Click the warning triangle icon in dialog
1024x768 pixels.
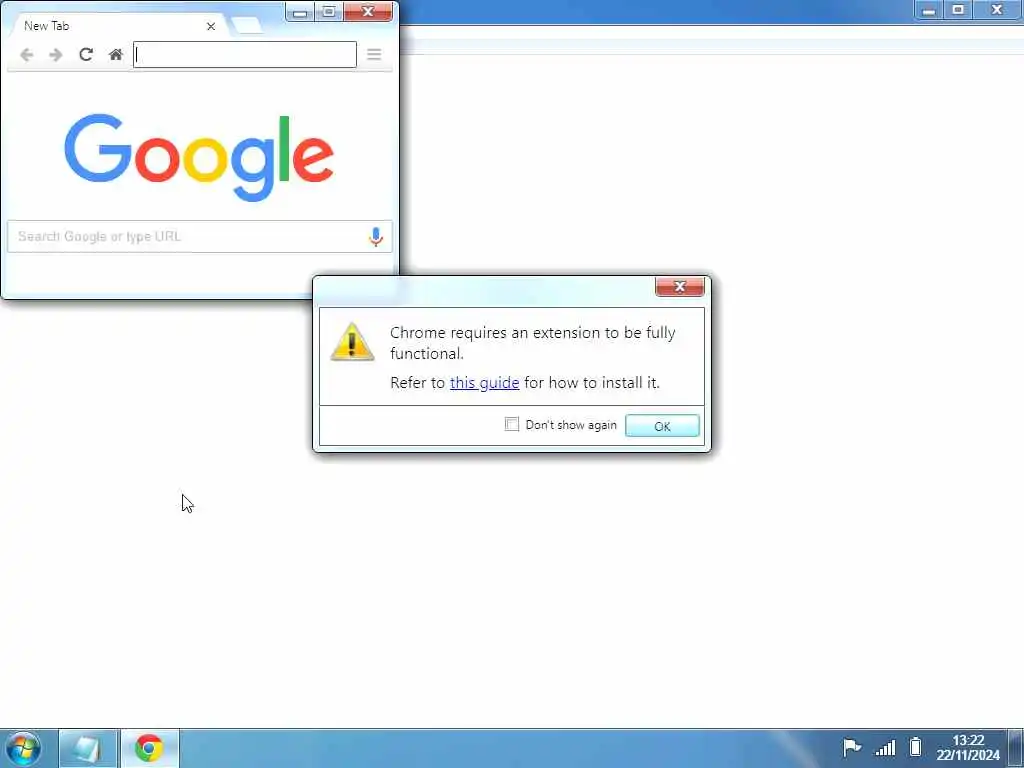353,342
